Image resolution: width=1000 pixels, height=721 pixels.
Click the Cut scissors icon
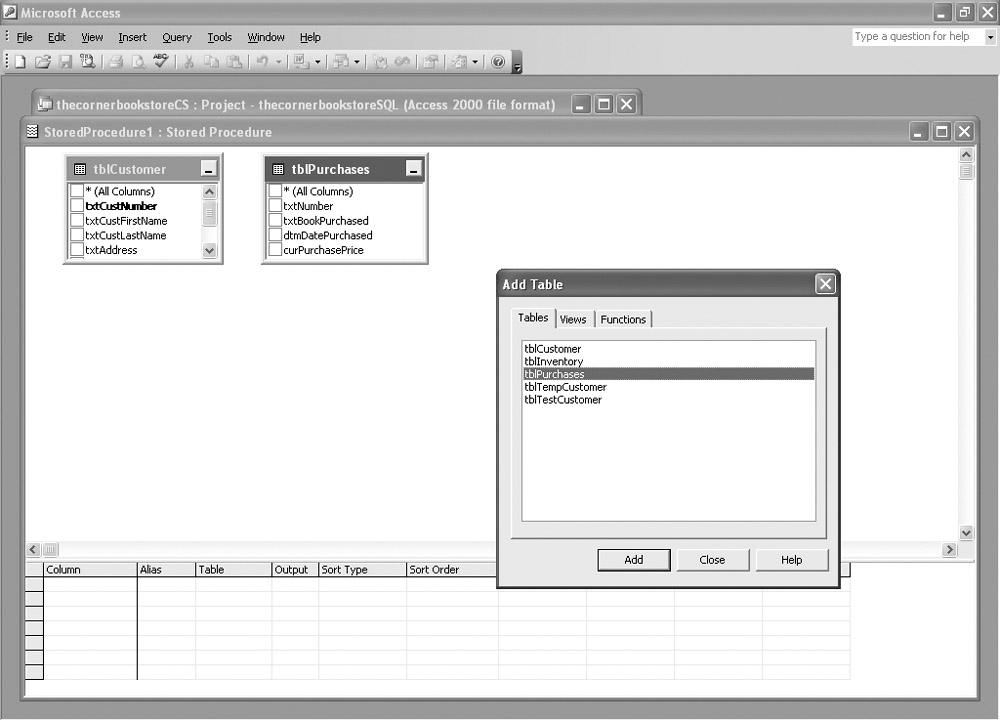pos(188,62)
